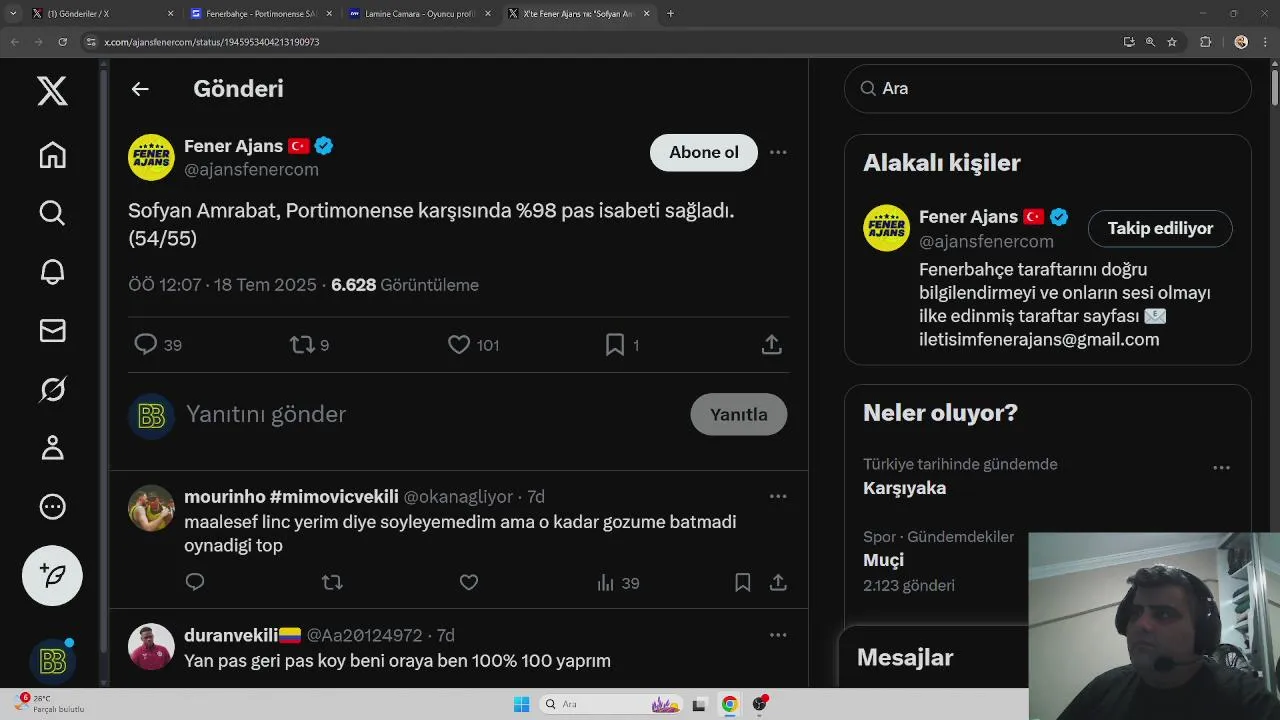1280x720 pixels.
Task: Click the Abone ol subscribe button
Action: tap(704, 152)
